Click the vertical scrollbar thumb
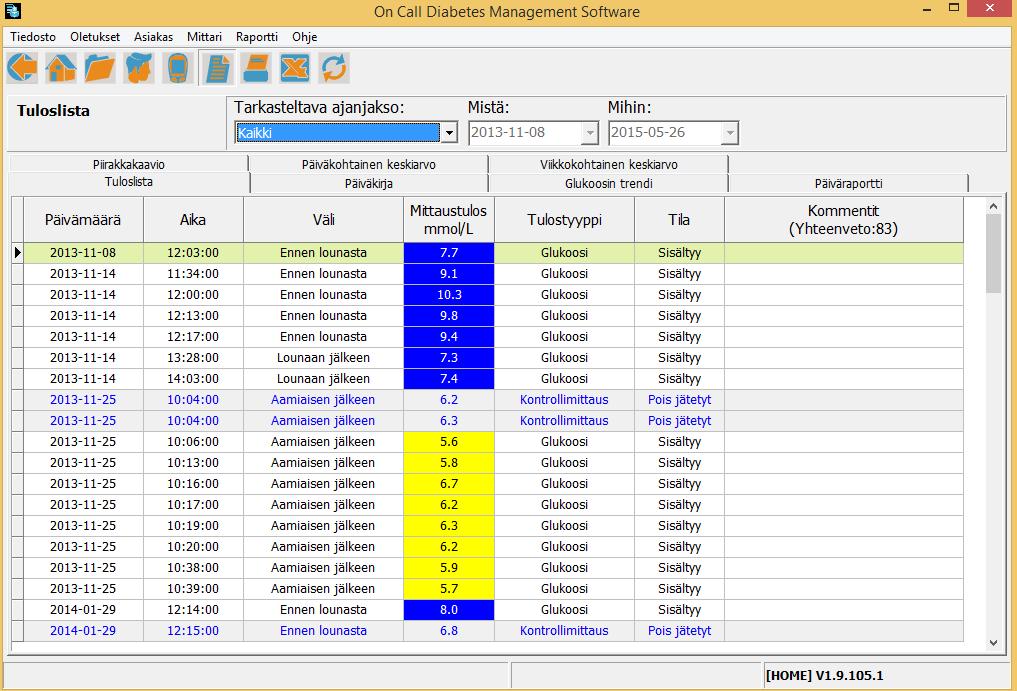Screen dimensions: 1017x691 click(x=993, y=254)
